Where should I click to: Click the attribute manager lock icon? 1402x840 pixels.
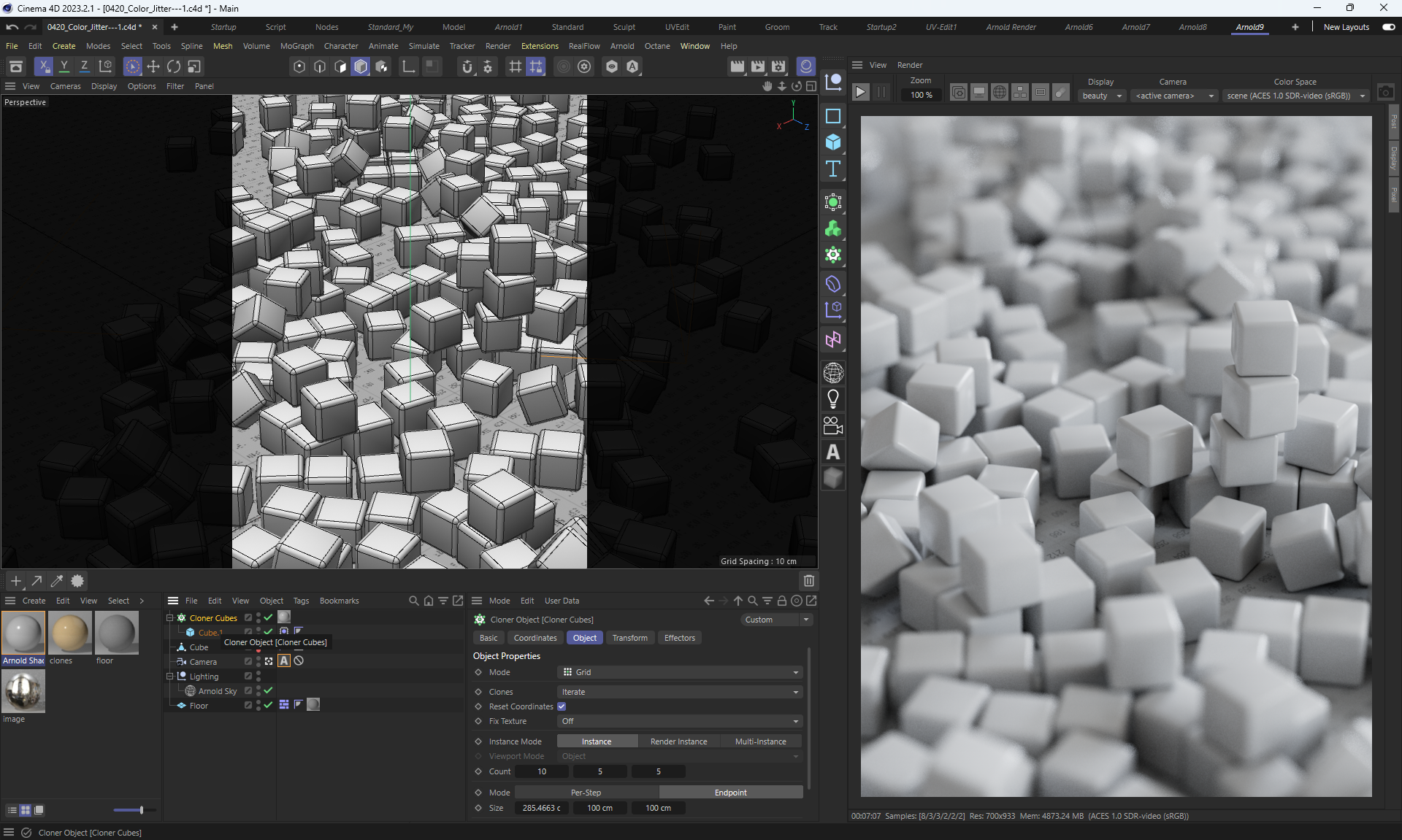pyautogui.click(x=781, y=601)
